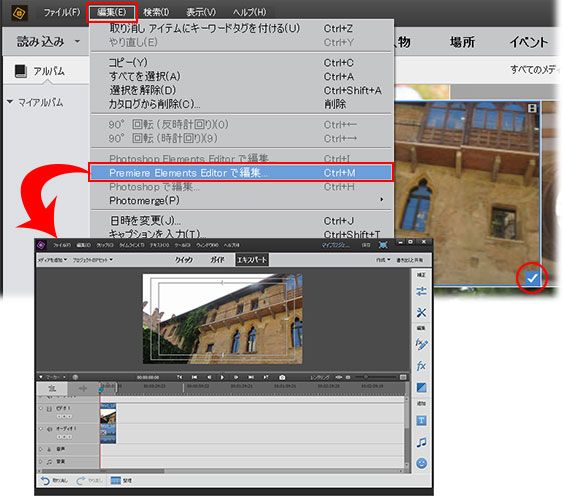Select the audio clip on オーディオ 1 track
This screenshot has height=496, width=563.
[x=108, y=434]
